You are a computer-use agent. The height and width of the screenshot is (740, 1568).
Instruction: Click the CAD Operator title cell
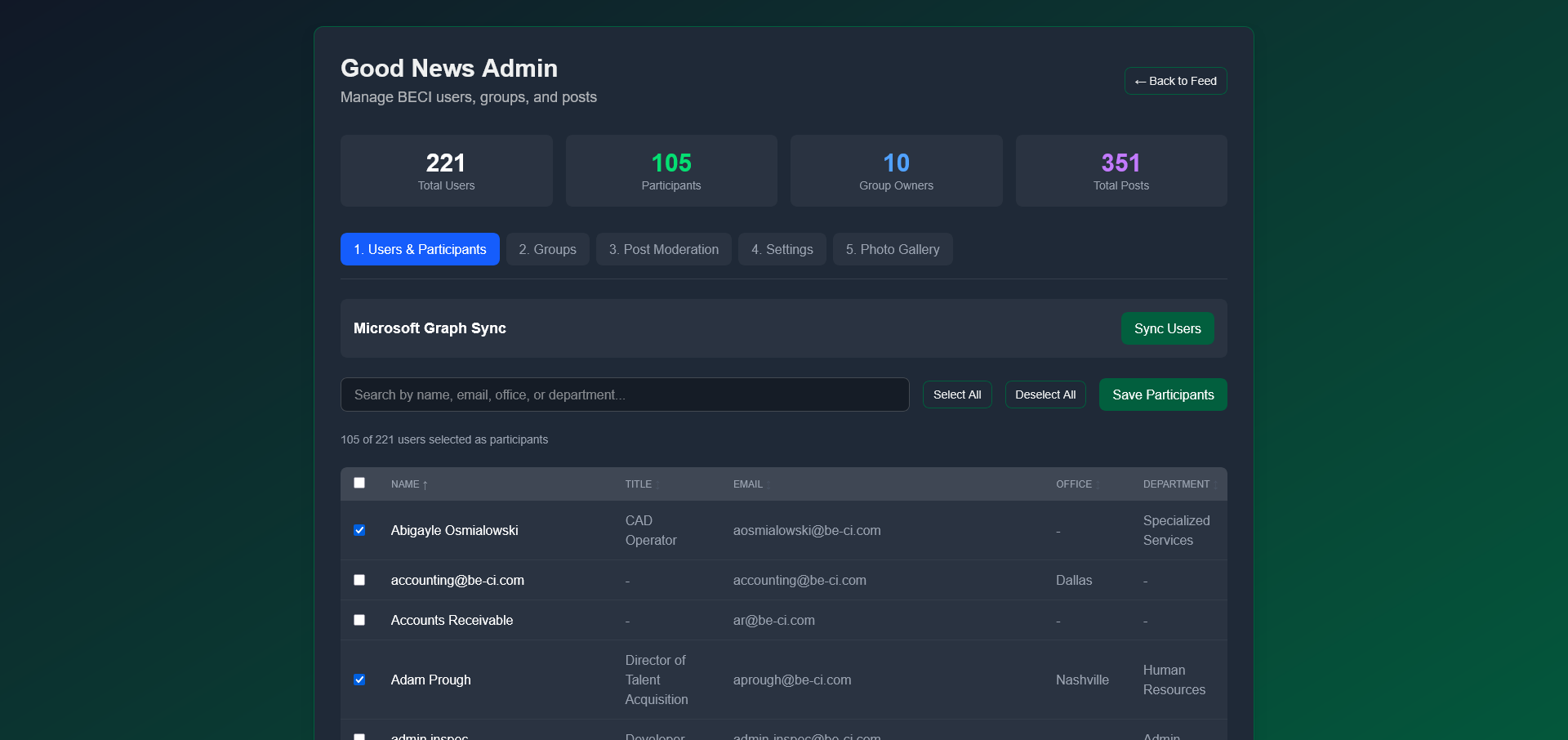(x=651, y=530)
